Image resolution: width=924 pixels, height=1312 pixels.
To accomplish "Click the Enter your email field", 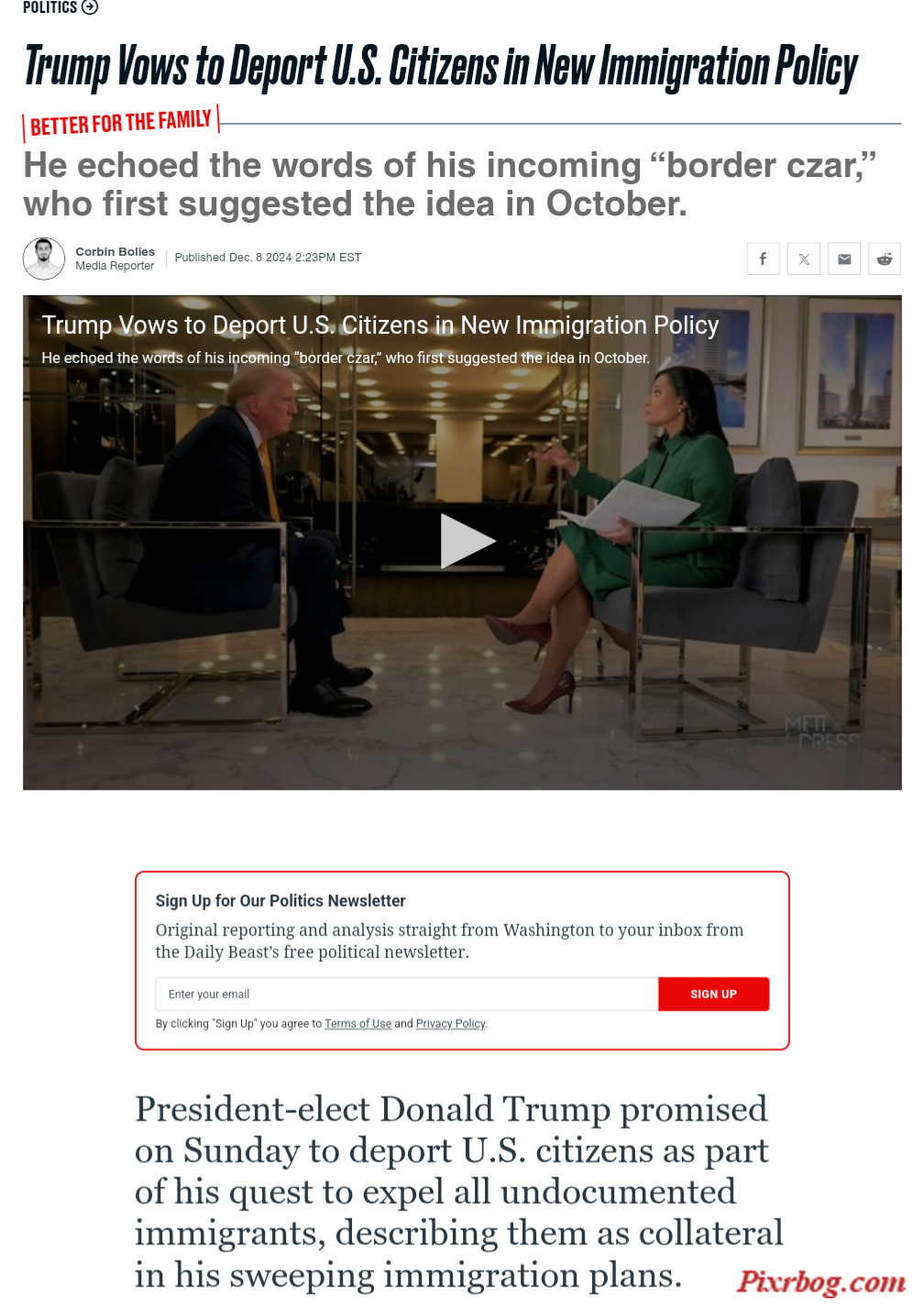I will [407, 994].
